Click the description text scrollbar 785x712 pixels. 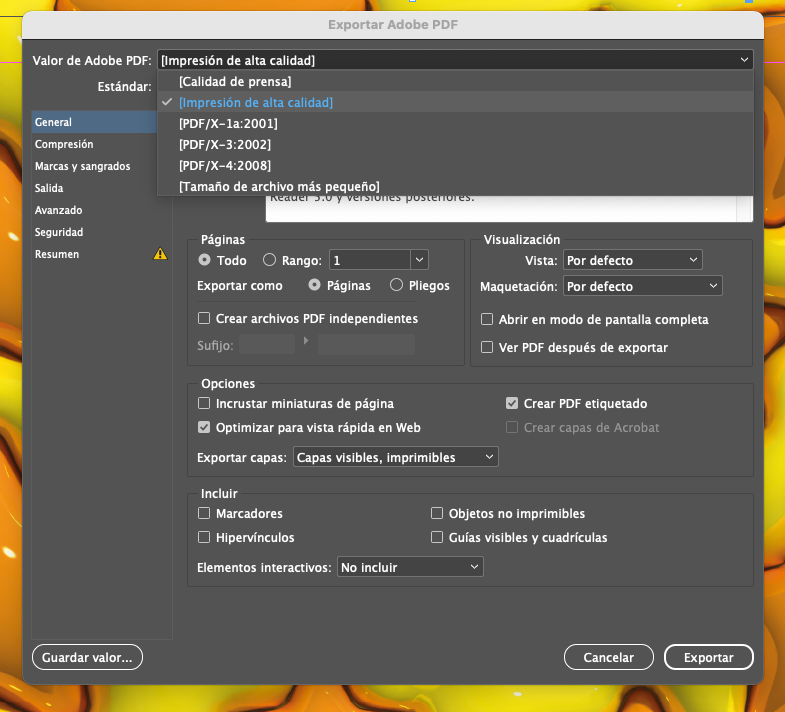pyautogui.click(x=744, y=209)
